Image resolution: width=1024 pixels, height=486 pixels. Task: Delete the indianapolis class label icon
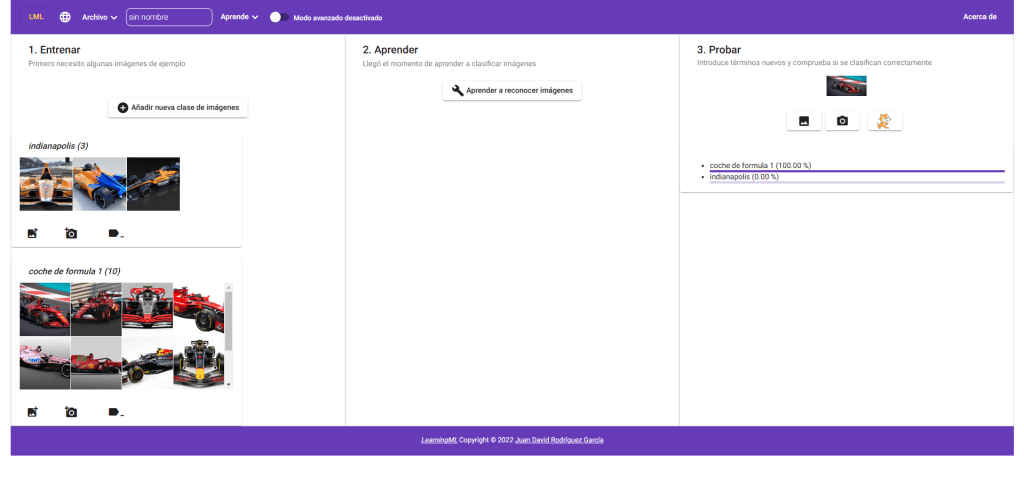click(115, 233)
